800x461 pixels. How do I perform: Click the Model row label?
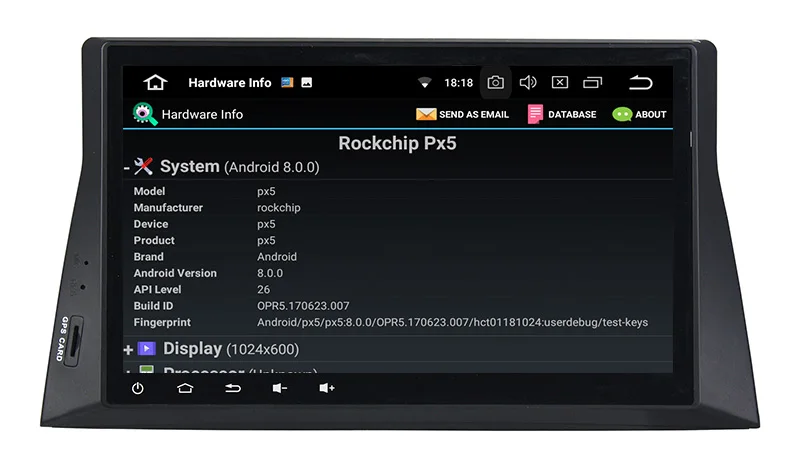(149, 191)
